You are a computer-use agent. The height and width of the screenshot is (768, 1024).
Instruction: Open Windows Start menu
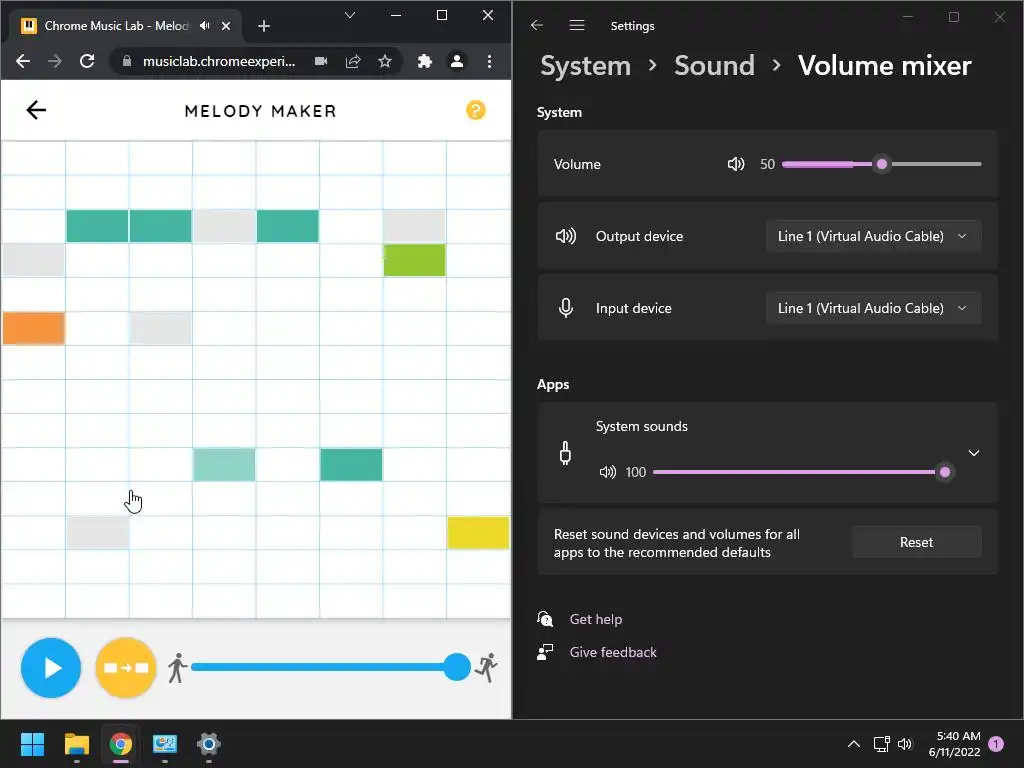pyautogui.click(x=32, y=744)
